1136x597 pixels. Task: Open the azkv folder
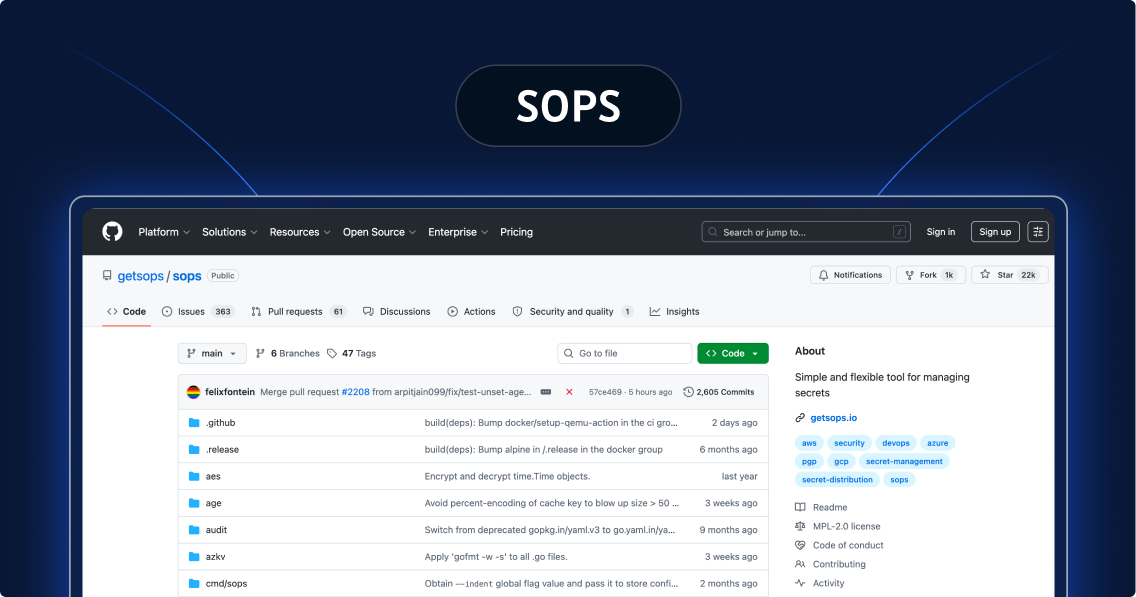[x=215, y=557]
